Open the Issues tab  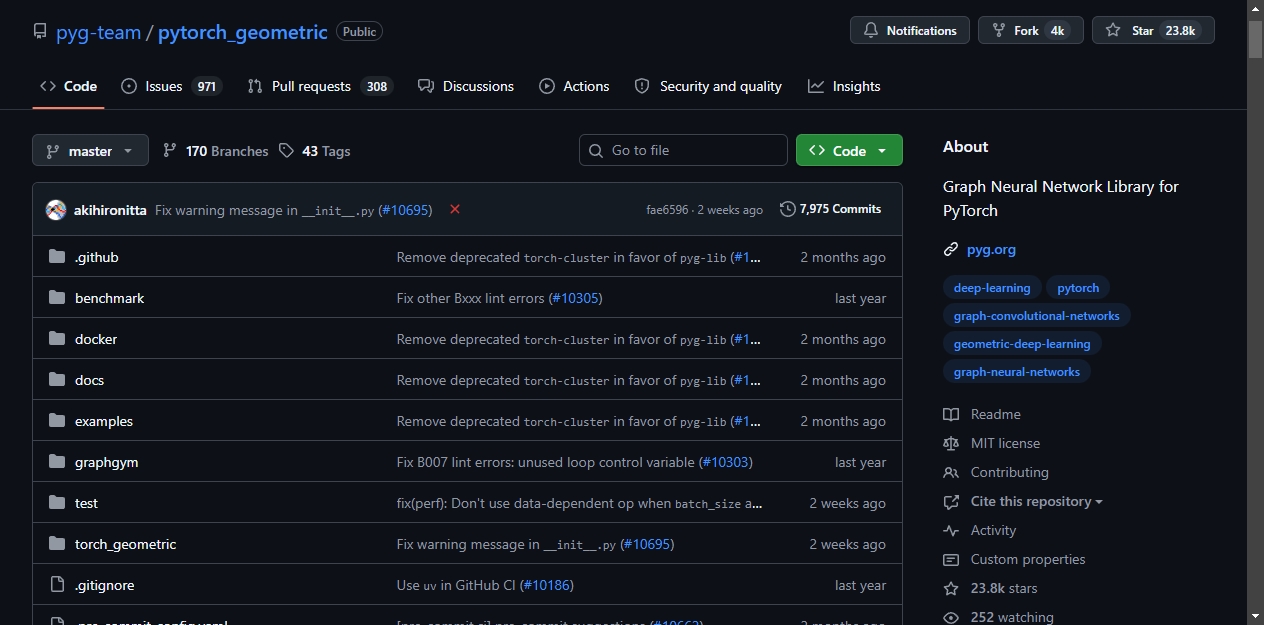[x=171, y=86]
